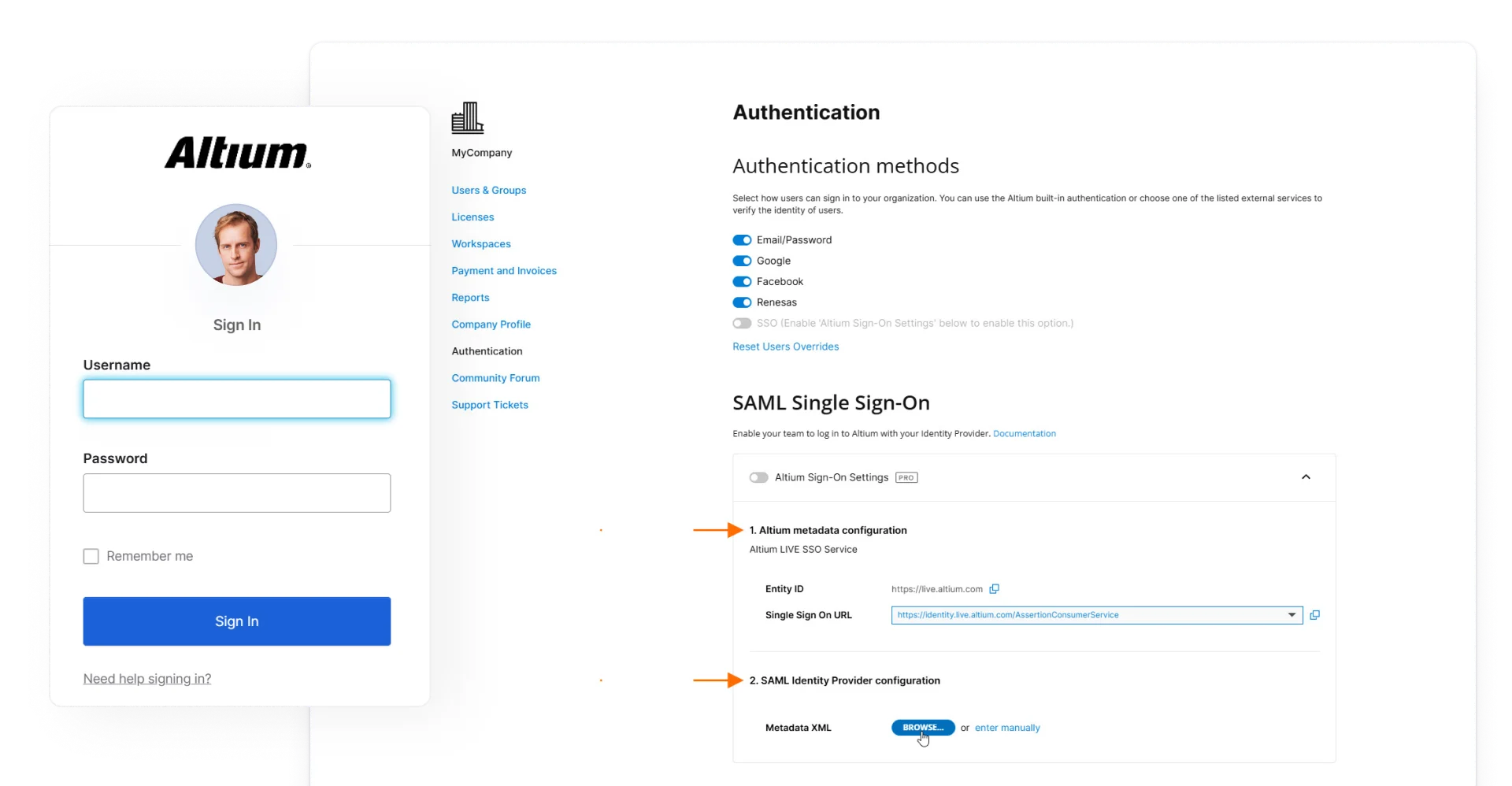Screen dimensions: 1512x786
Task: Enable Altium Sign-On Settings toggle
Action: pos(758,477)
